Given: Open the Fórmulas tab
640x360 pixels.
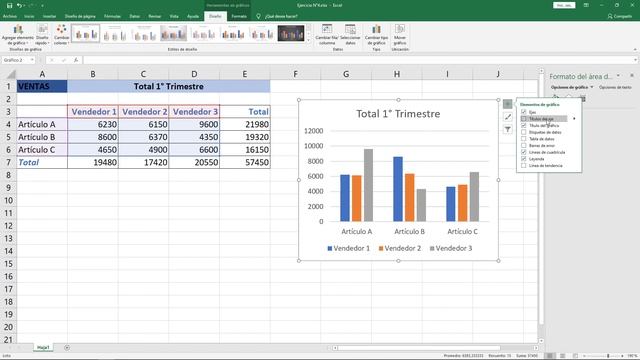Looking at the screenshot, I should click(x=112, y=16).
